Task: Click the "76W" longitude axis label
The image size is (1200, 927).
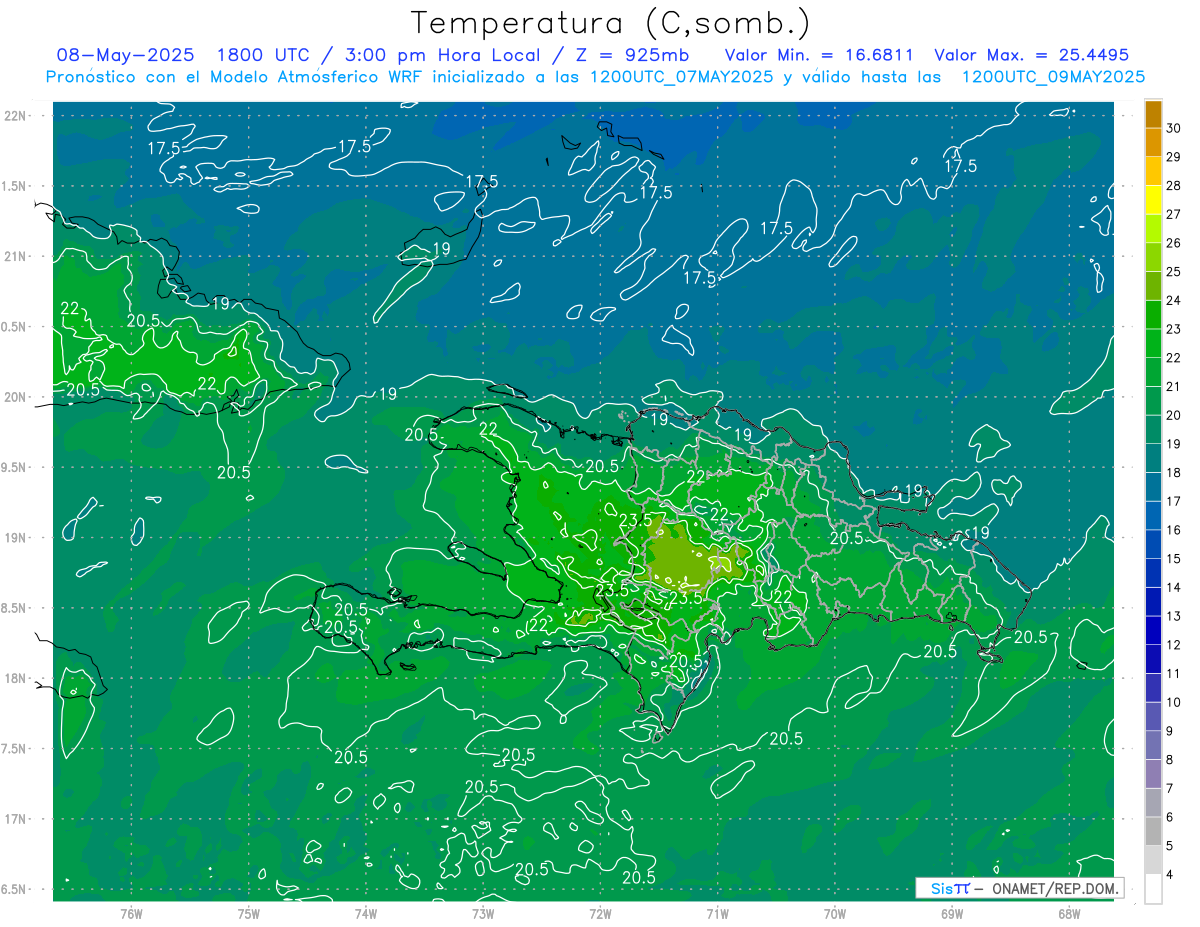Action: pyautogui.click(x=131, y=914)
